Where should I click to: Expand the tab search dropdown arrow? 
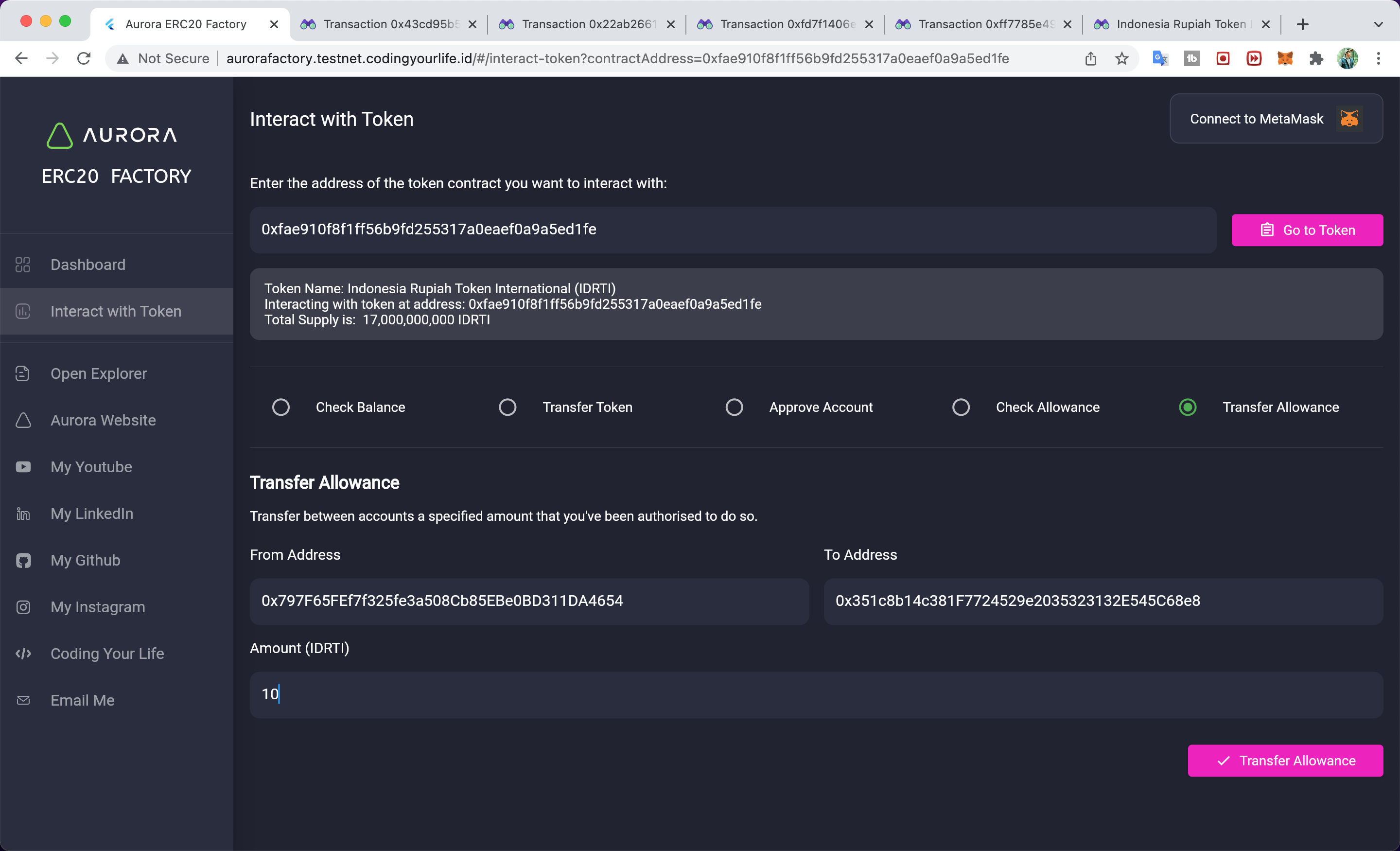tap(1378, 24)
